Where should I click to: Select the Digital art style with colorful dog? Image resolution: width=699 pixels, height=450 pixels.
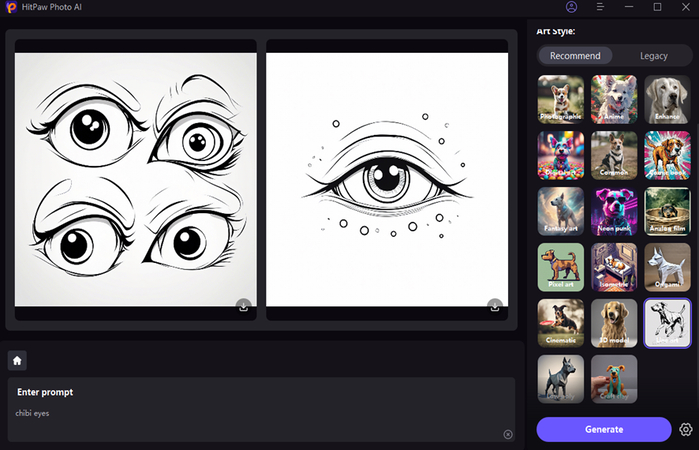[561, 156]
